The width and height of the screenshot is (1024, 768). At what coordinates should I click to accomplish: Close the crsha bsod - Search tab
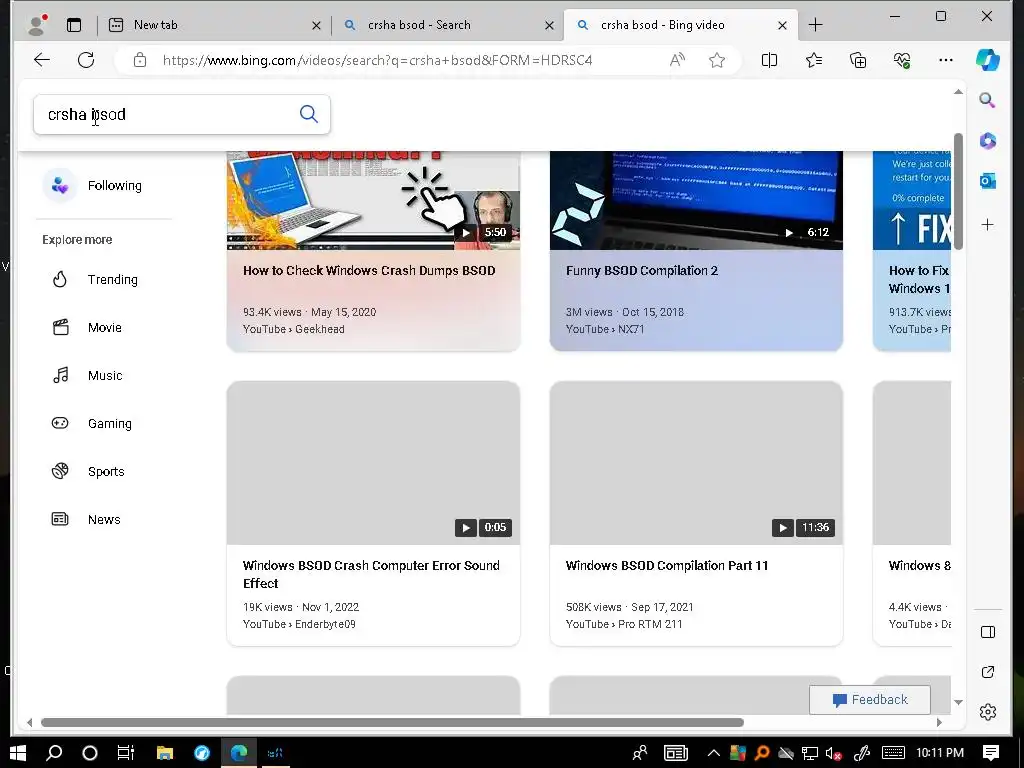549,25
